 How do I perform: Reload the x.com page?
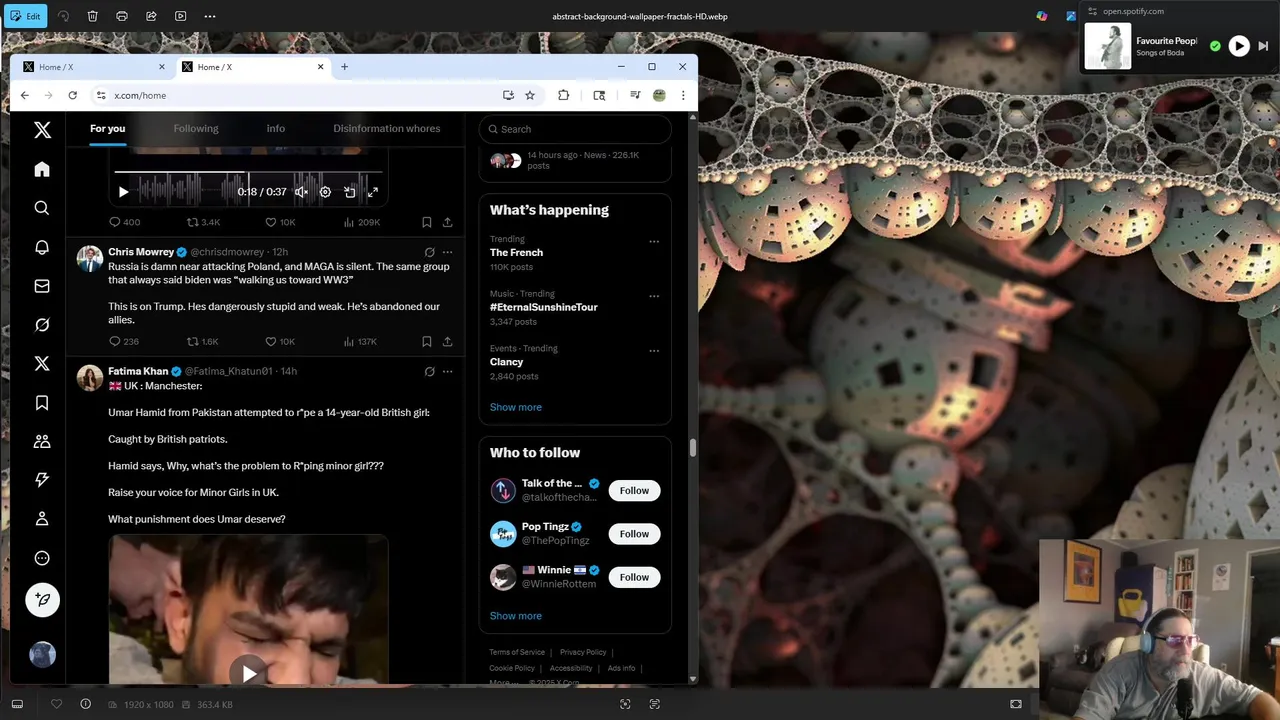(72, 95)
